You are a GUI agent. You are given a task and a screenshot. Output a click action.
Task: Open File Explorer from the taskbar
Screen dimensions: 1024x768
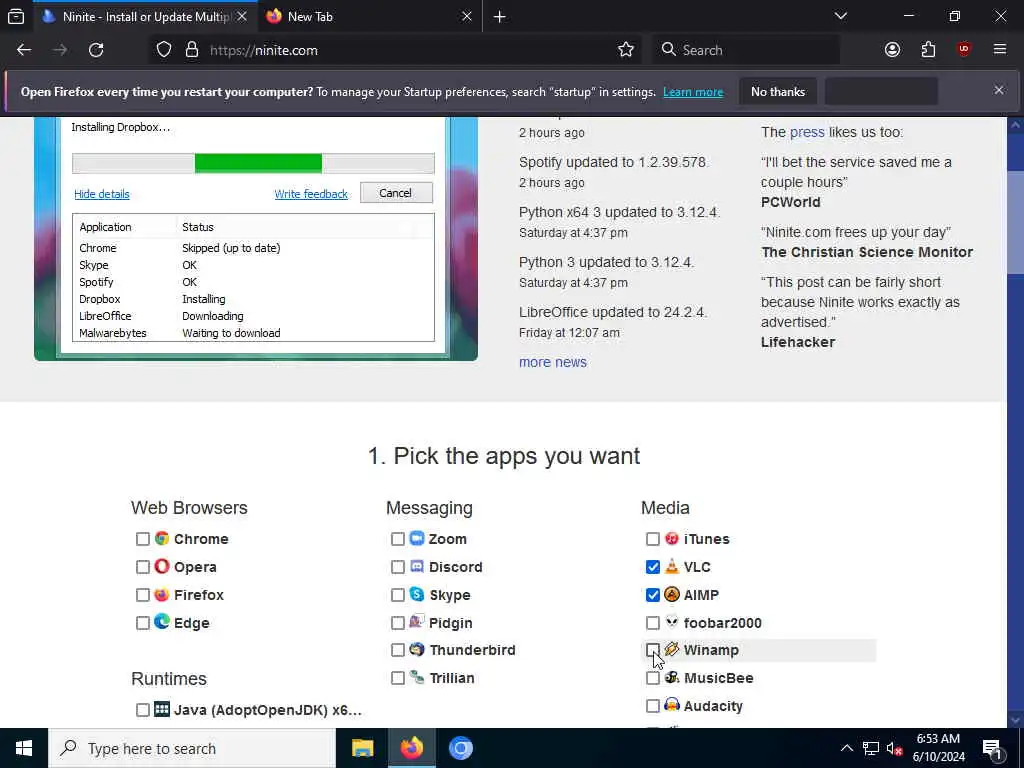coord(362,748)
